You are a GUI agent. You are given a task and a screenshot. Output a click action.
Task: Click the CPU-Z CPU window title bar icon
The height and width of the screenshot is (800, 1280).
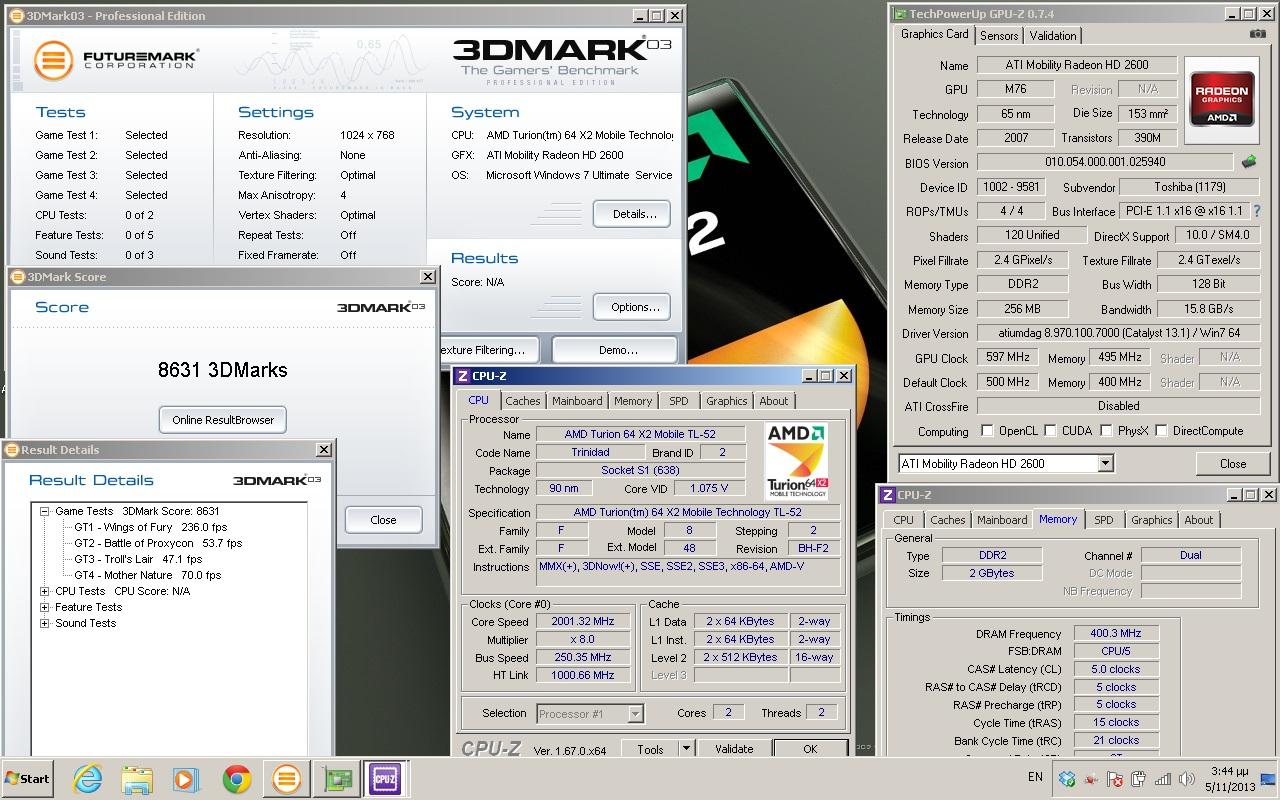coord(462,376)
